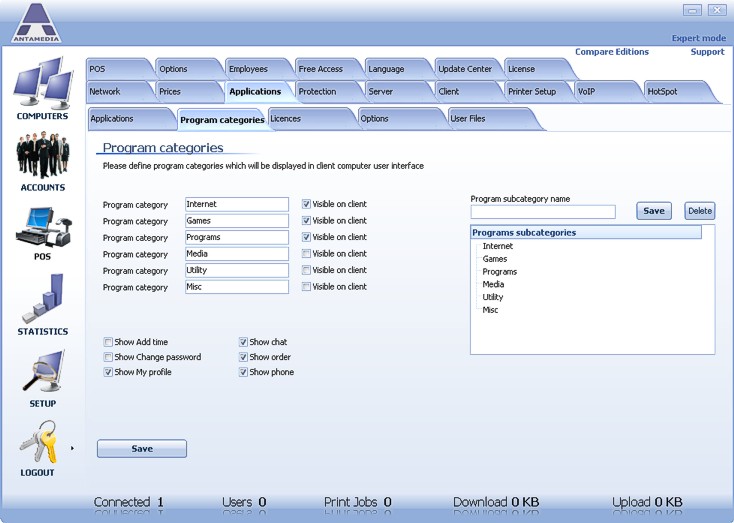Click the Utility category name field

[x=237, y=270]
